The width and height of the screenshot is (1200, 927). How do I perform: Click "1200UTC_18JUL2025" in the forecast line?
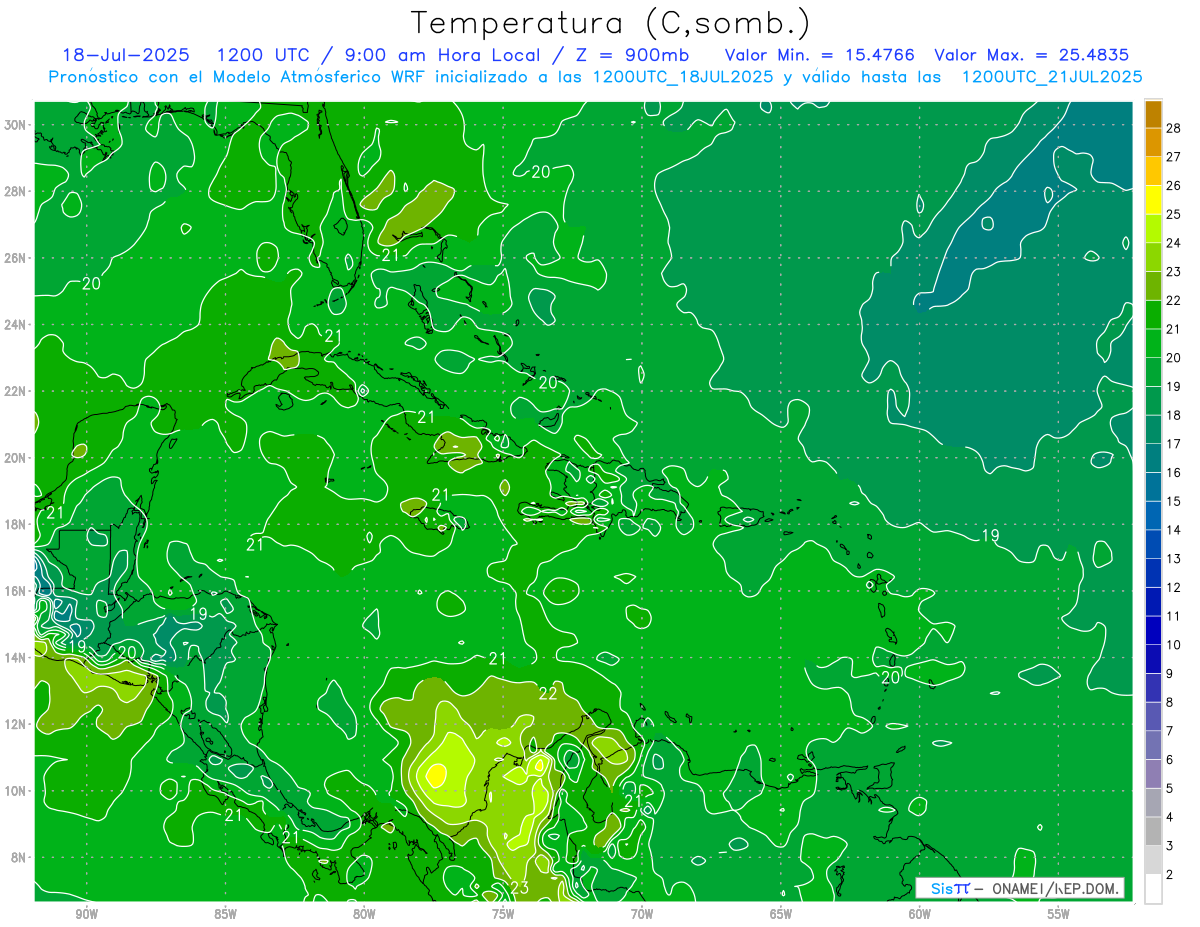(x=683, y=77)
